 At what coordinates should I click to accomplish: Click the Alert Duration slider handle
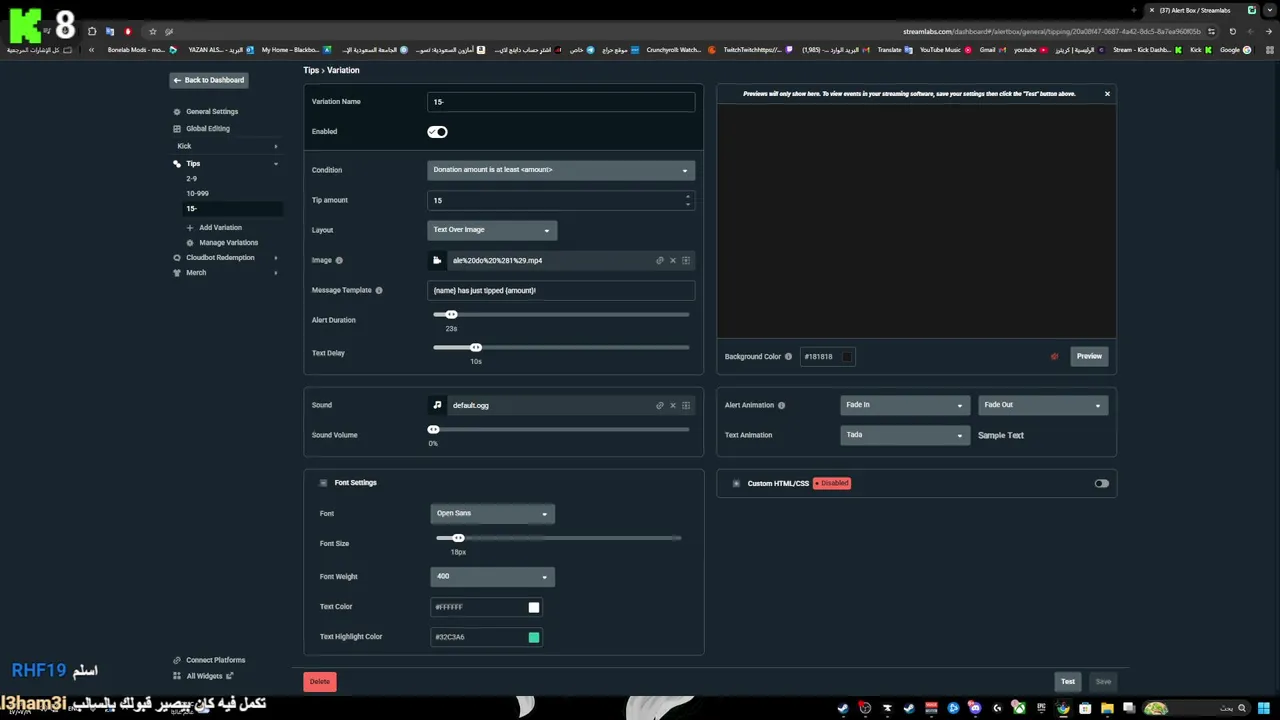452,315
